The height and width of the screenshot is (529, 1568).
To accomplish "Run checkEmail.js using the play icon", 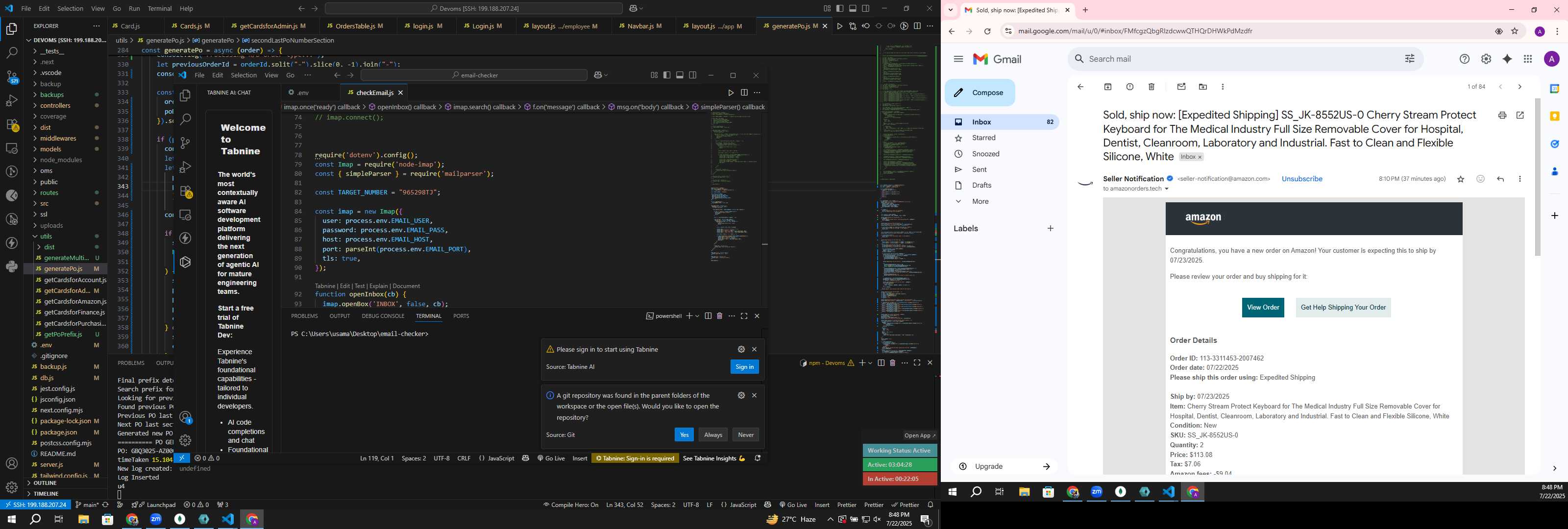I will 731,93.
